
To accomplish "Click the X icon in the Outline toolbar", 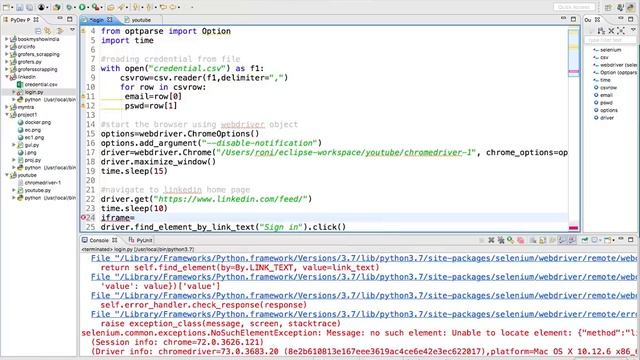I will [x=611, y=31].
